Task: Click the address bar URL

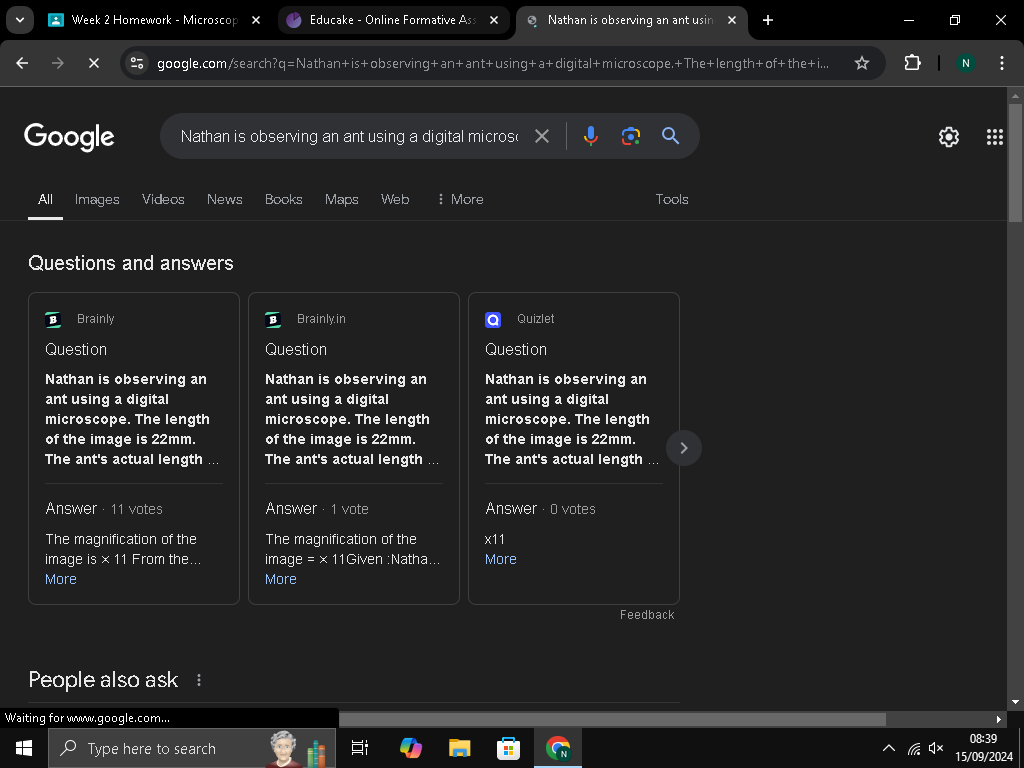Action: 493,63
